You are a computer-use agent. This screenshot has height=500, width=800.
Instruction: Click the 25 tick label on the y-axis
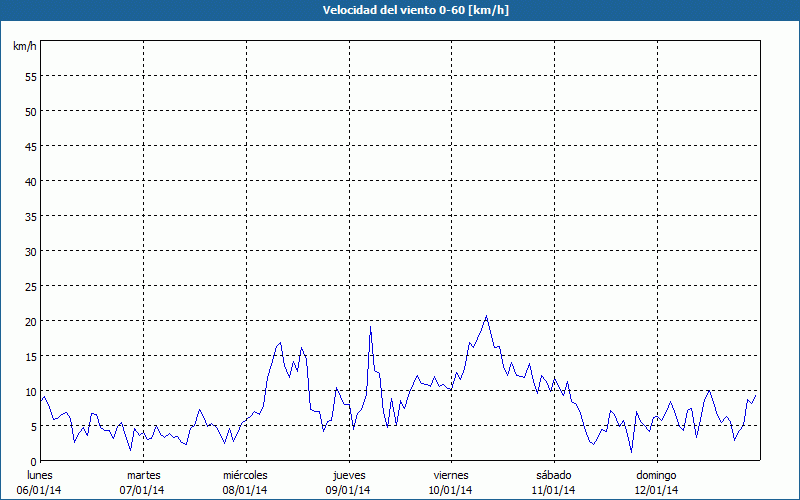click(30, 286)
